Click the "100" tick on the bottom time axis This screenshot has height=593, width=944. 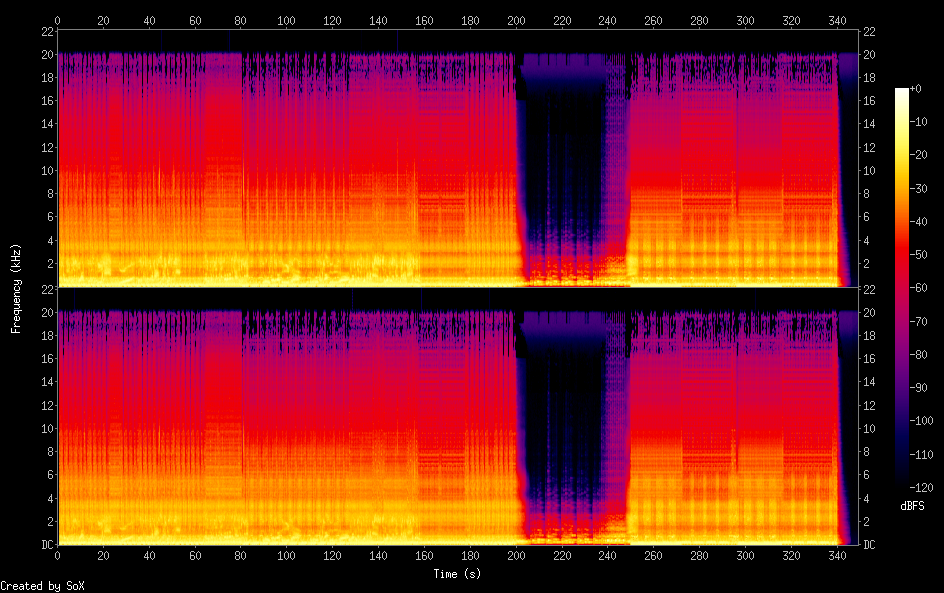click(286, 555)
